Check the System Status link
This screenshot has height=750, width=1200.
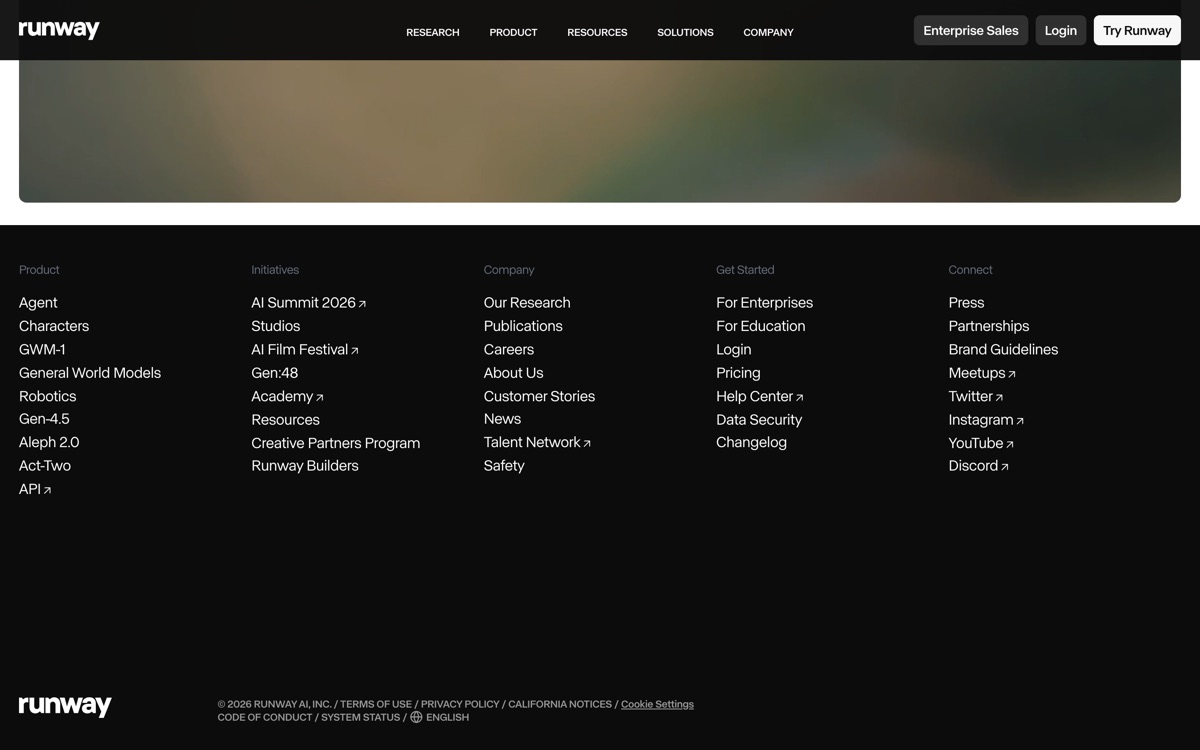[360, 717]
